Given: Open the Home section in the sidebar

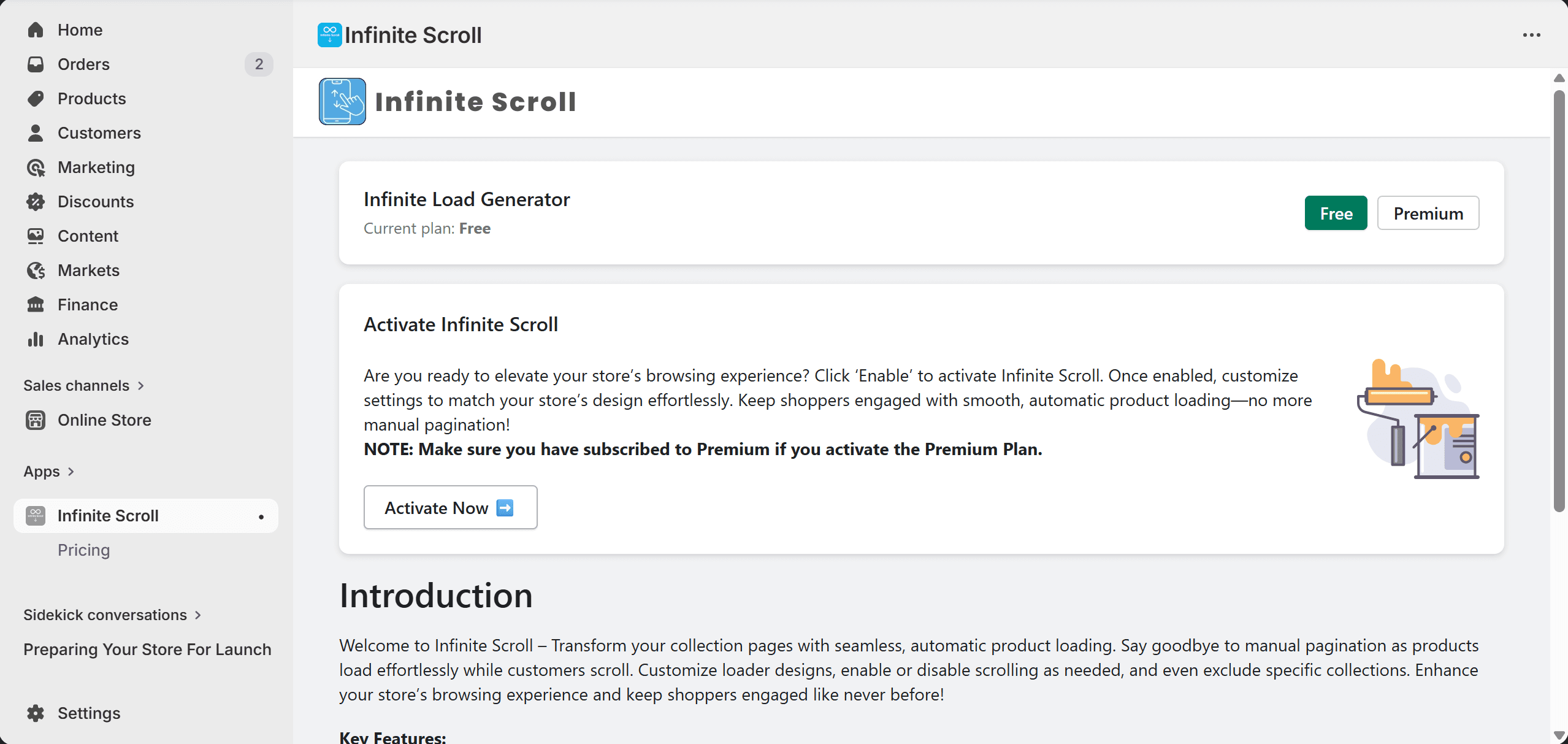Looking at the screenshot, I should 80,29.
